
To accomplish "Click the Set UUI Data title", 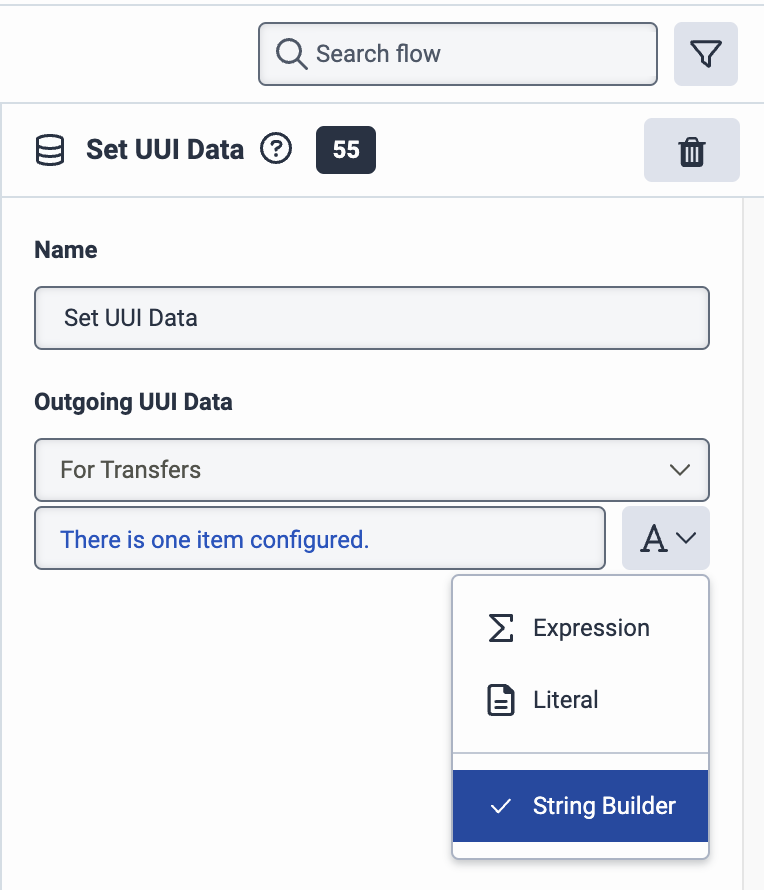I will 165,150.
